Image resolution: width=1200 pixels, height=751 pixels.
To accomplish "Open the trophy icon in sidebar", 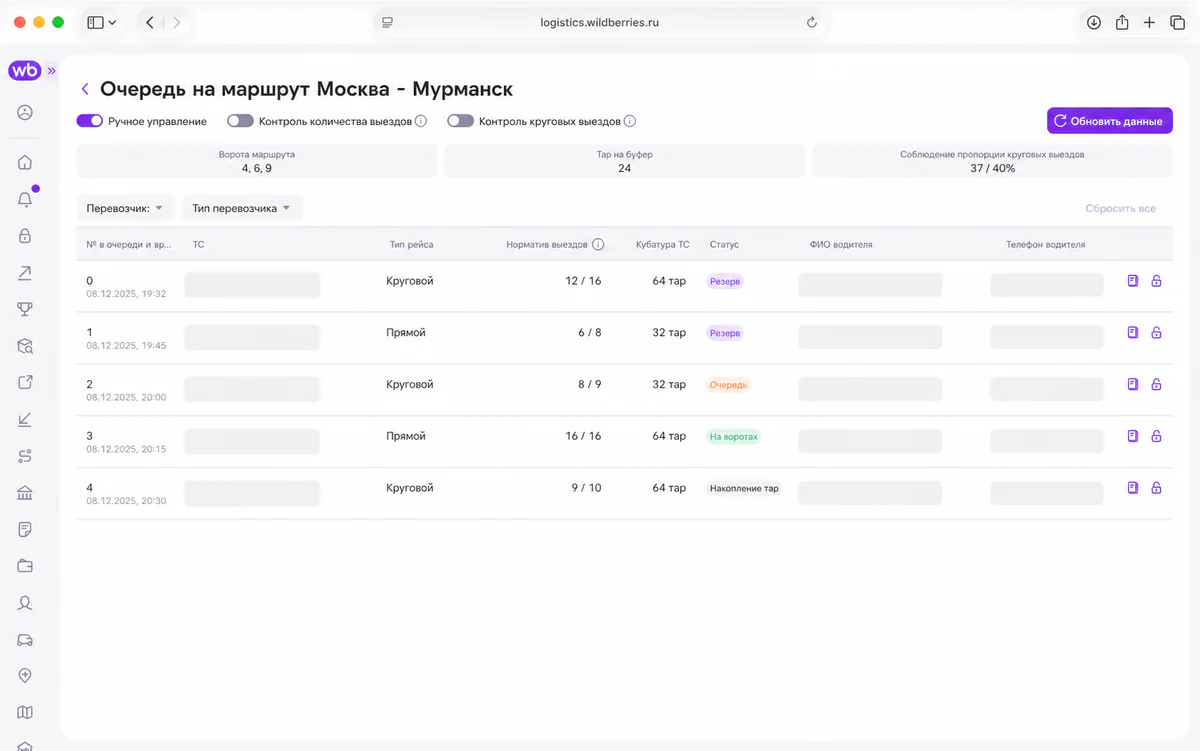I will [x=25, y=309].
